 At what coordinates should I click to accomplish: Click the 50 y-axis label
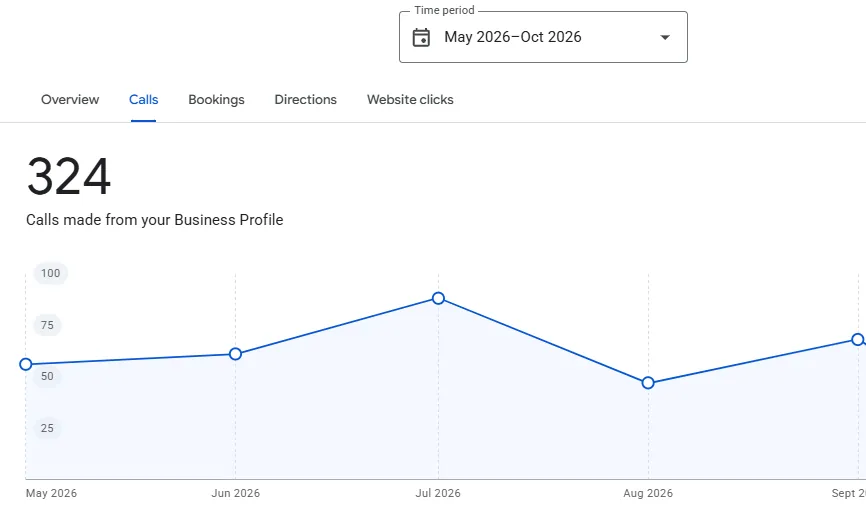[x=47, y=376]
